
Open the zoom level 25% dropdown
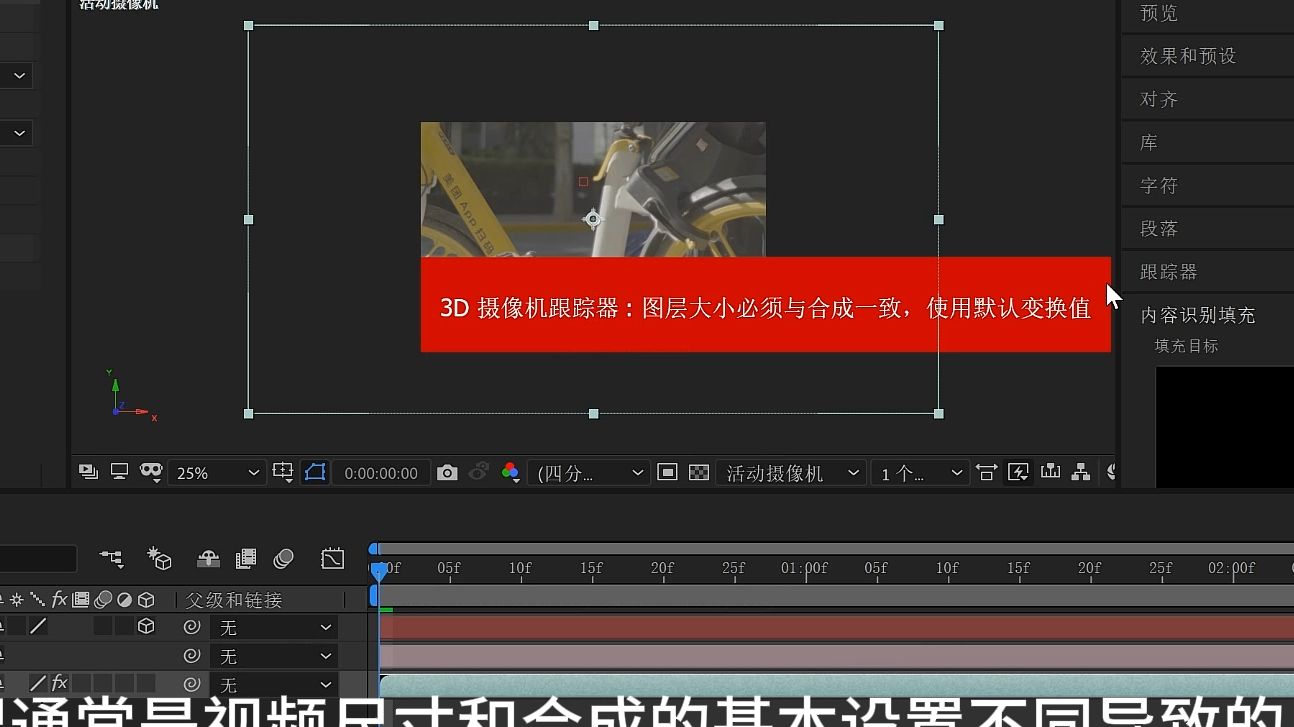pos(216,472)
